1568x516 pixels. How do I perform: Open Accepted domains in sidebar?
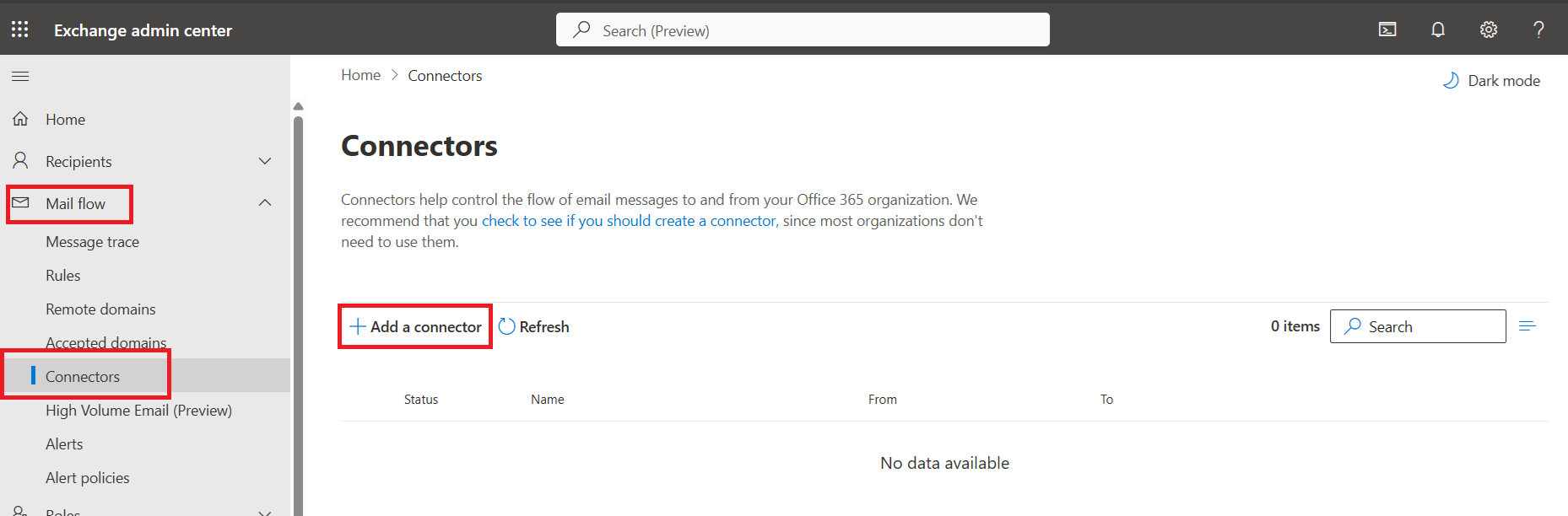106,342
